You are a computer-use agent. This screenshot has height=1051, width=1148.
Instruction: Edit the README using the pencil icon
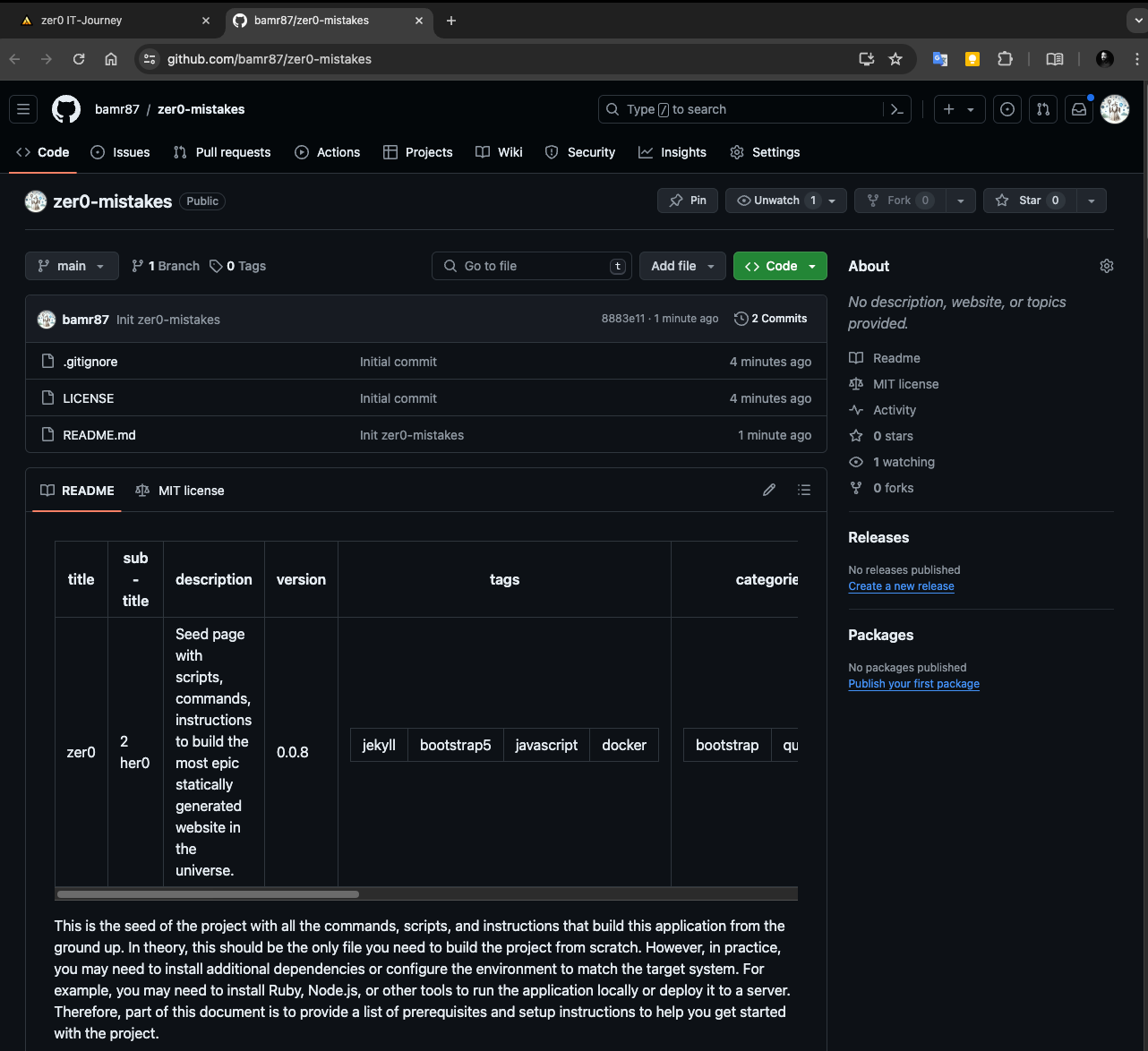[x=768, y=490]
